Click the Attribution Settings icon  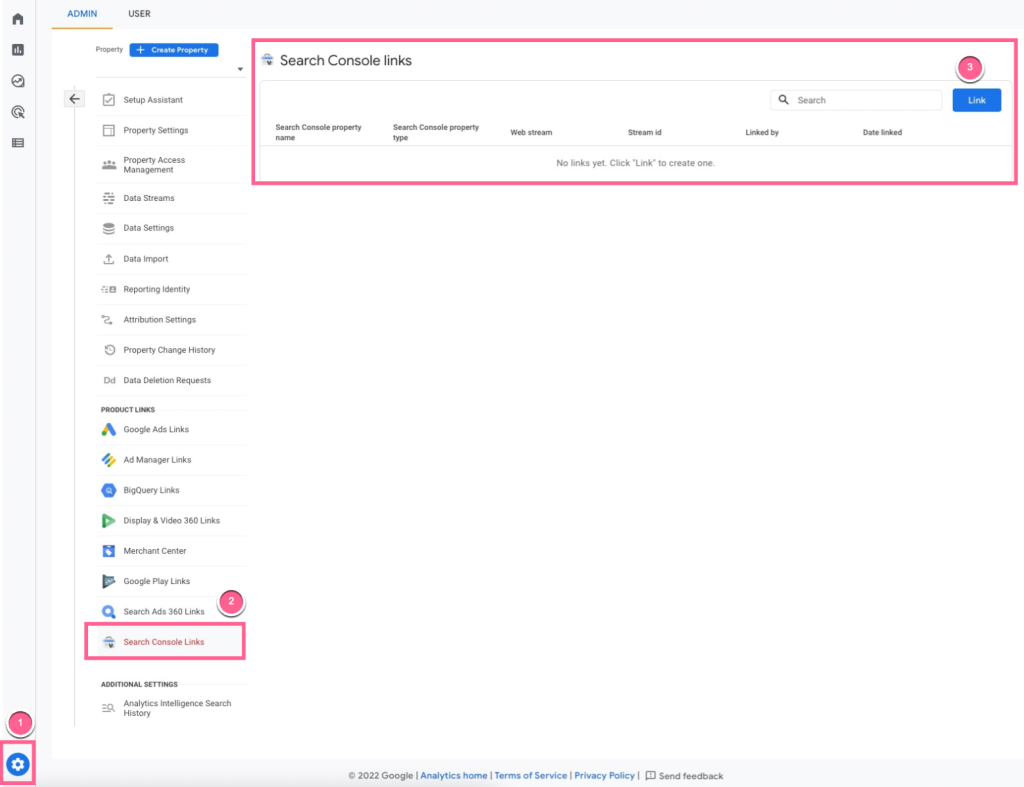(x=108, y=319)
